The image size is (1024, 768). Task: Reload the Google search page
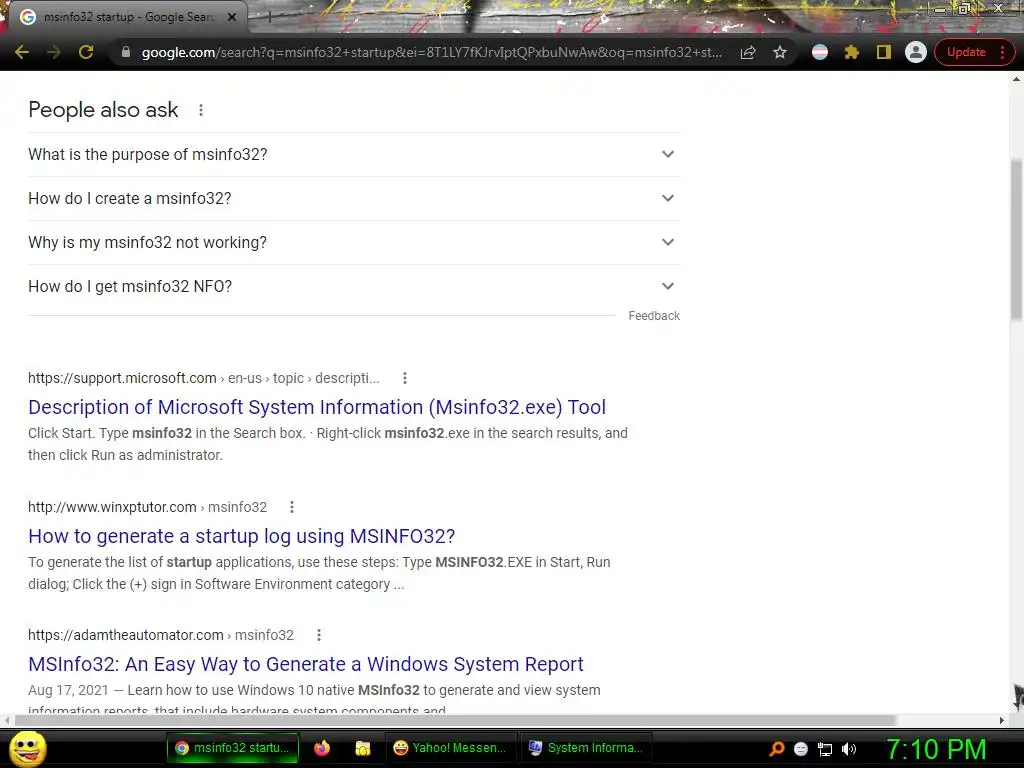(x=86, y=52)
